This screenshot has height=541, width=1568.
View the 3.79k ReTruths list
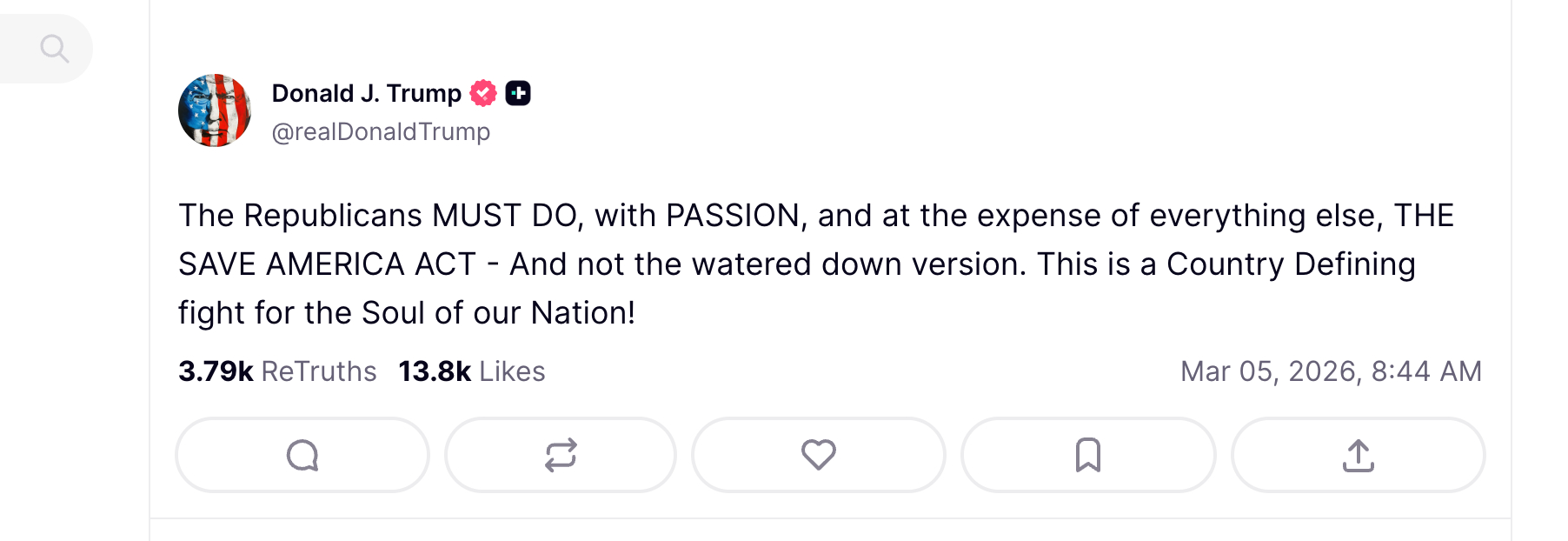pos(277,371)
